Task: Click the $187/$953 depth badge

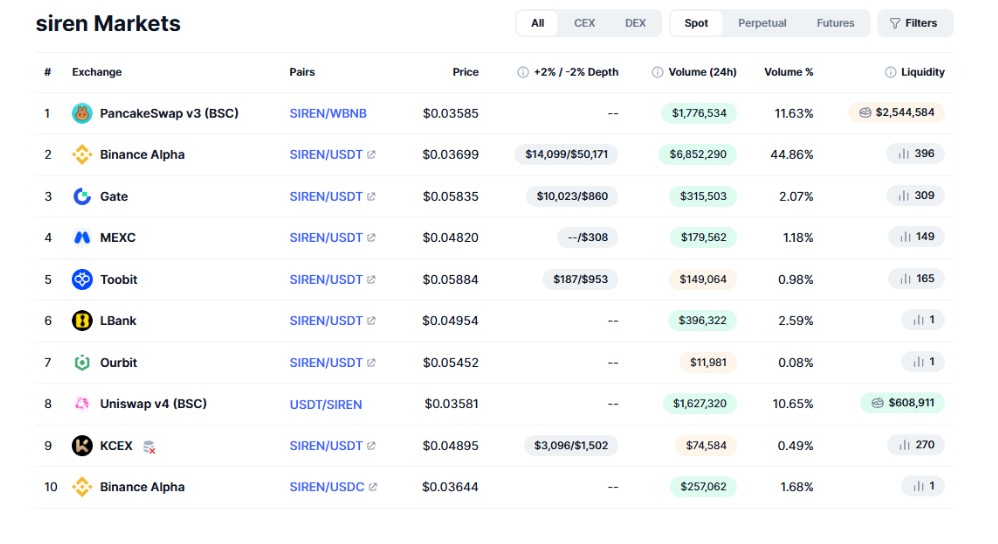Action: (580, 279)
